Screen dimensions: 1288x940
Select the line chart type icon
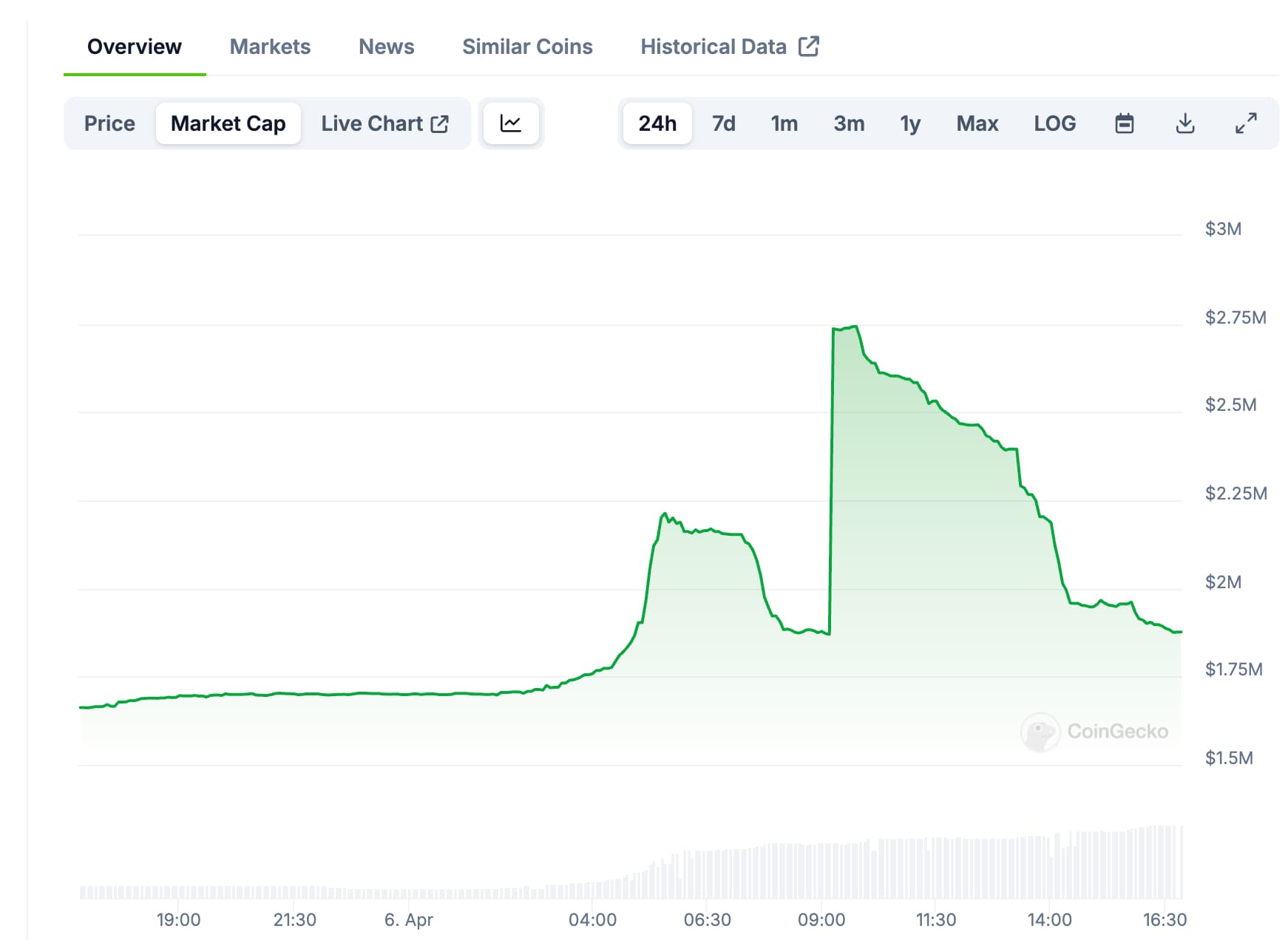pyautogui.click(x=510, y=123)
